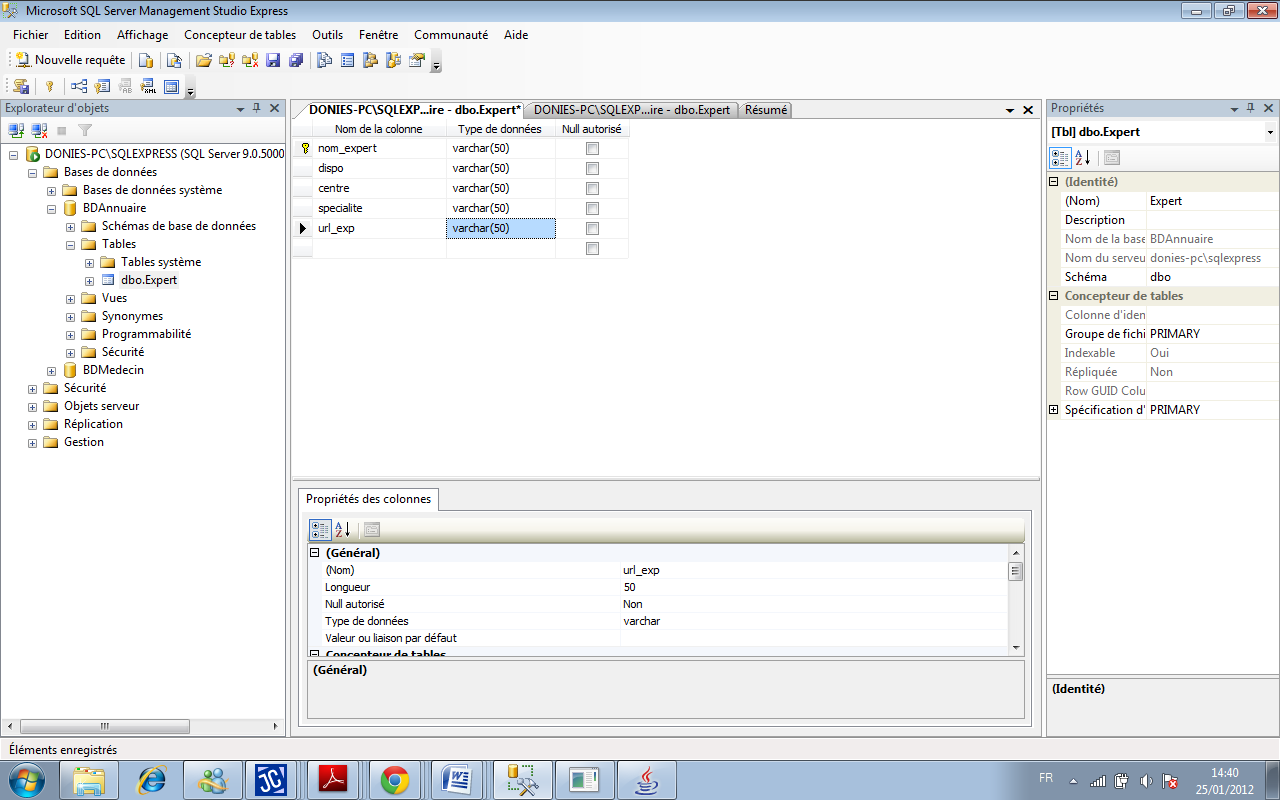Toggle Null autorisé for centre
The width and height of the screenshot is (1280, 800).
pos(592,188)
